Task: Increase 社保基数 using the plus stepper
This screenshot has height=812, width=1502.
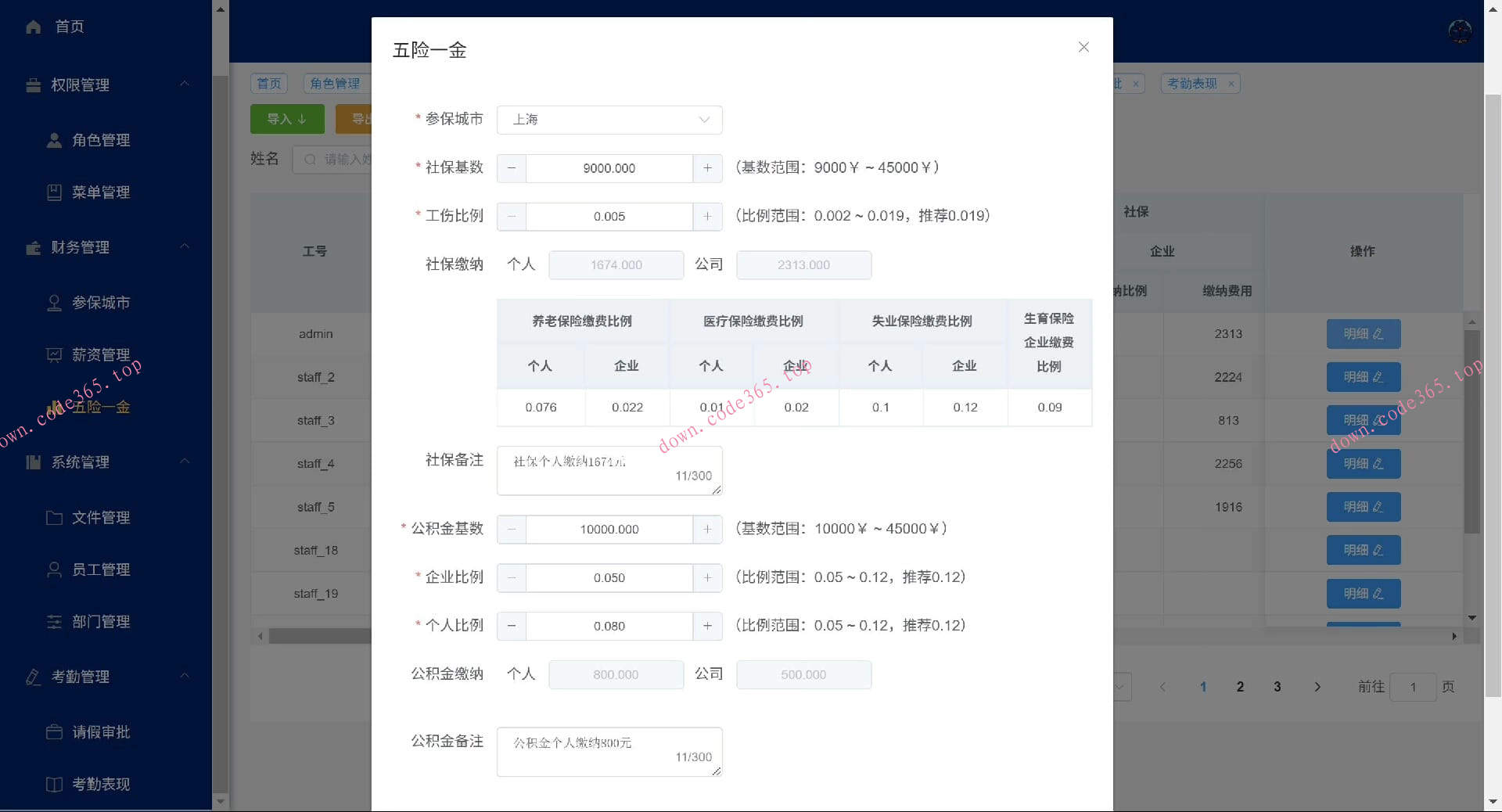Action: [x=708, y=168]
